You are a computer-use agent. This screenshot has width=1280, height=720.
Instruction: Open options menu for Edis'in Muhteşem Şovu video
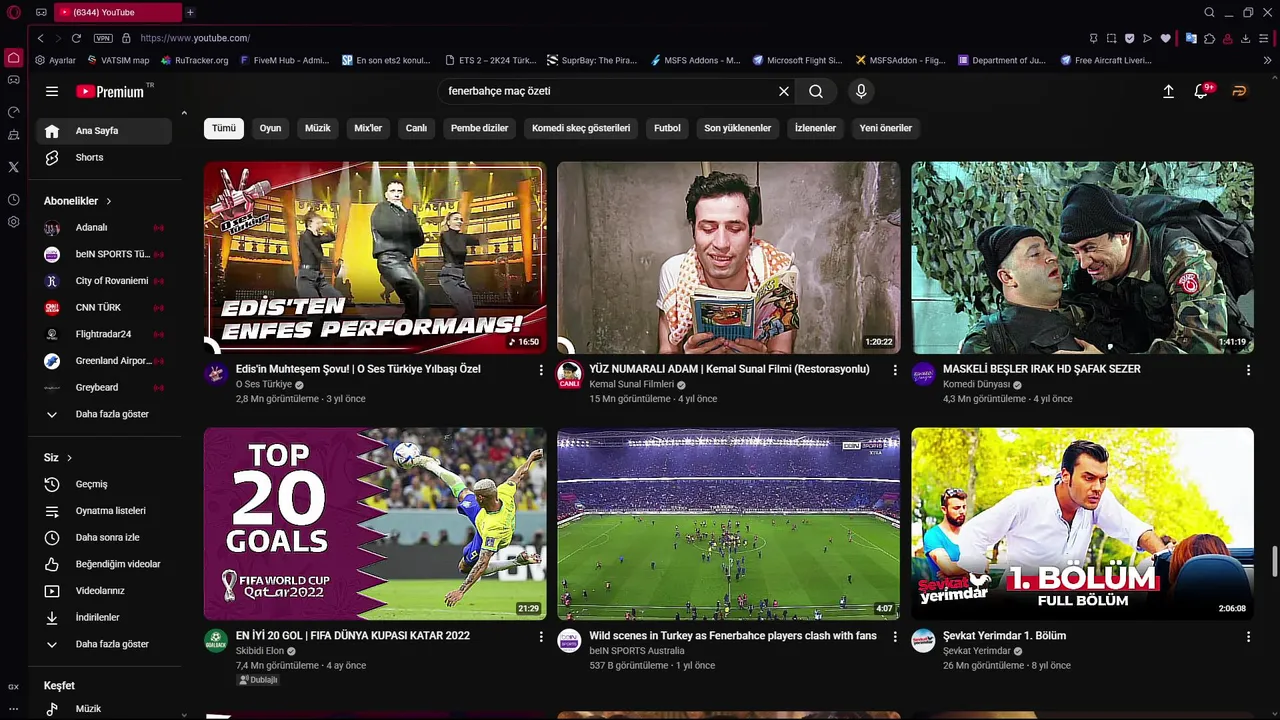(x=541, y=370)
